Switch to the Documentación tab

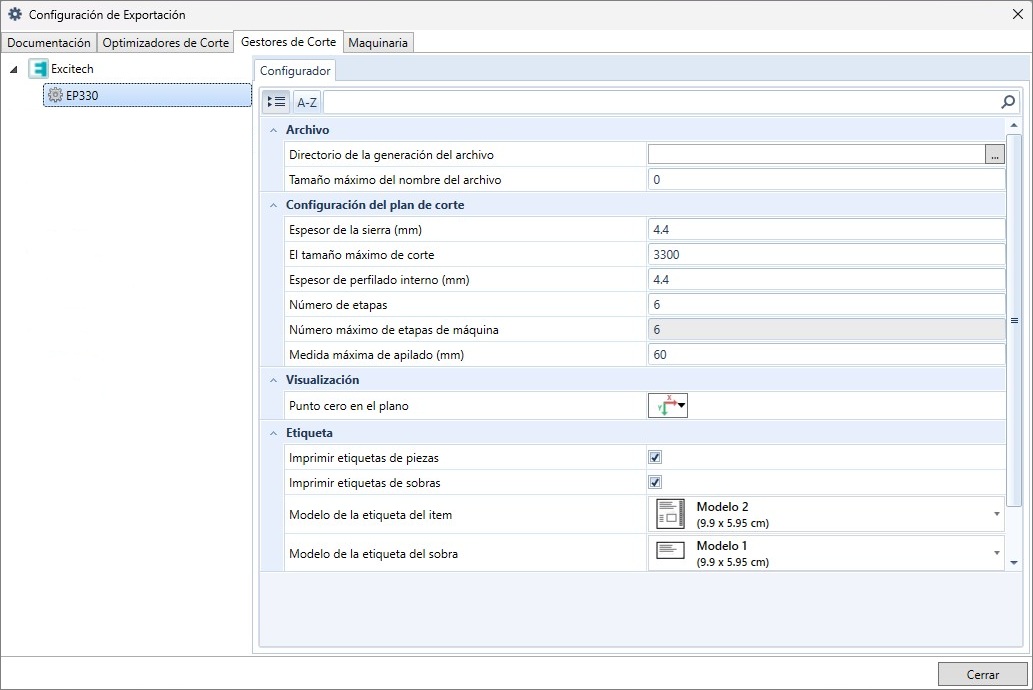point(49,42)
